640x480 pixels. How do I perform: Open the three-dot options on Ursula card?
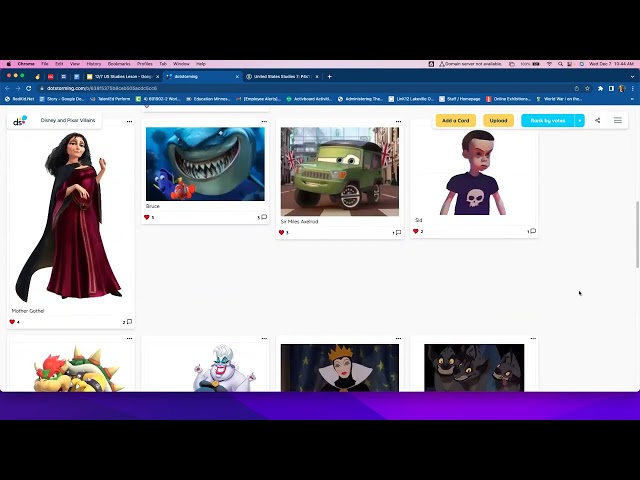[x=264, y=338]
